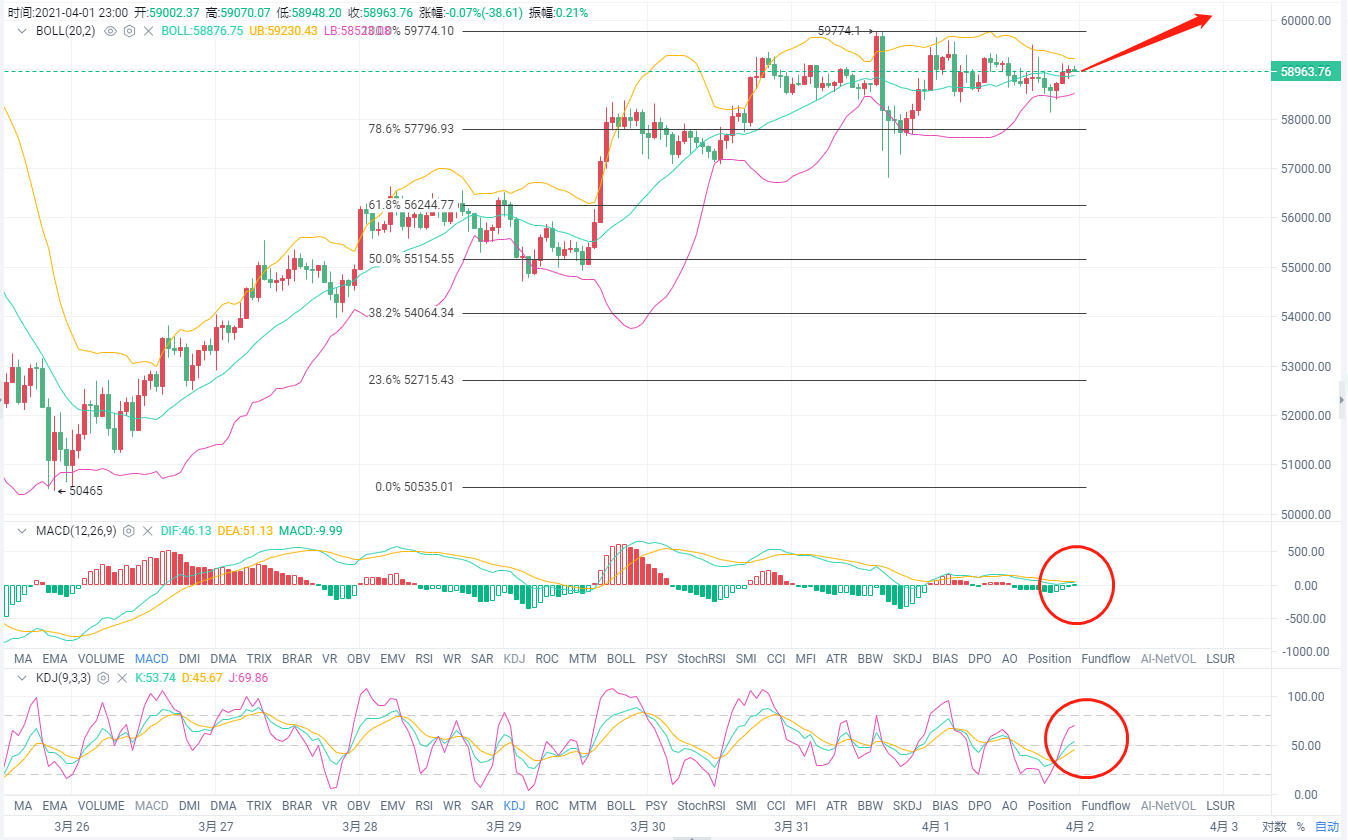Select EMV in the KDJ panel bottom row
Viewport: 1348px width, 840px height.
[392, 806]
